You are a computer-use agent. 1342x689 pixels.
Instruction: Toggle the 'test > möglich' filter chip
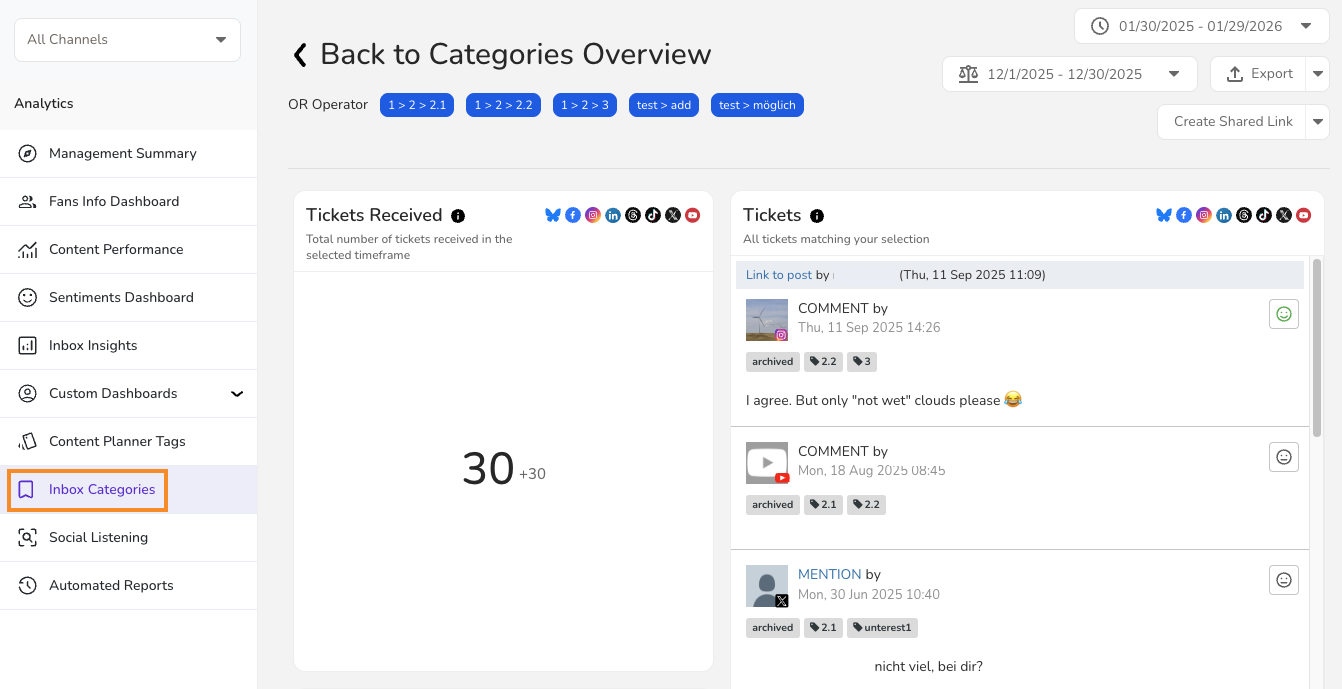click(x=757, y=105)
